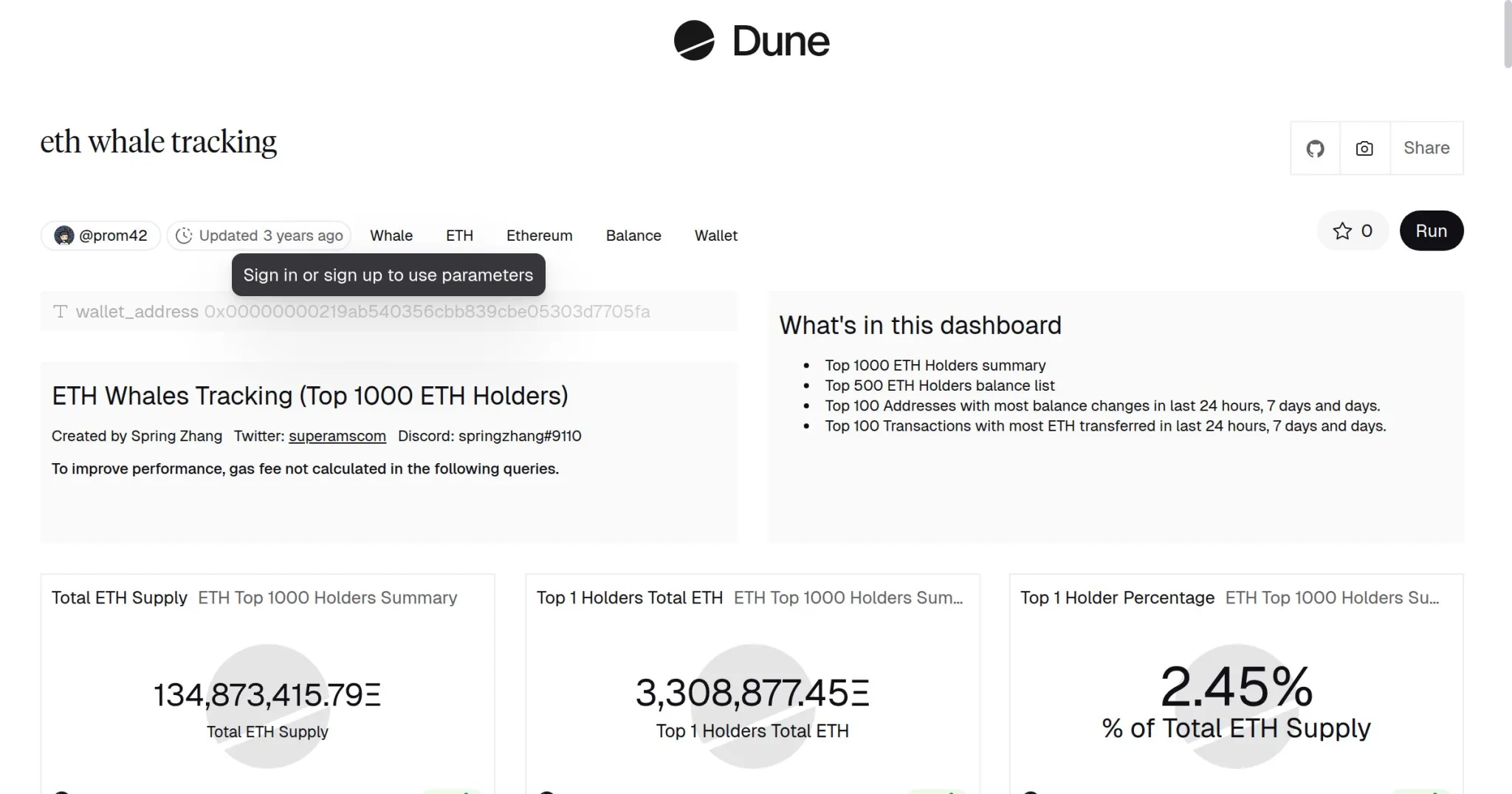Open the Top 1 Holder Percentage title
The width and height of the screenshot is (1512, 794).
(1117, 598)
